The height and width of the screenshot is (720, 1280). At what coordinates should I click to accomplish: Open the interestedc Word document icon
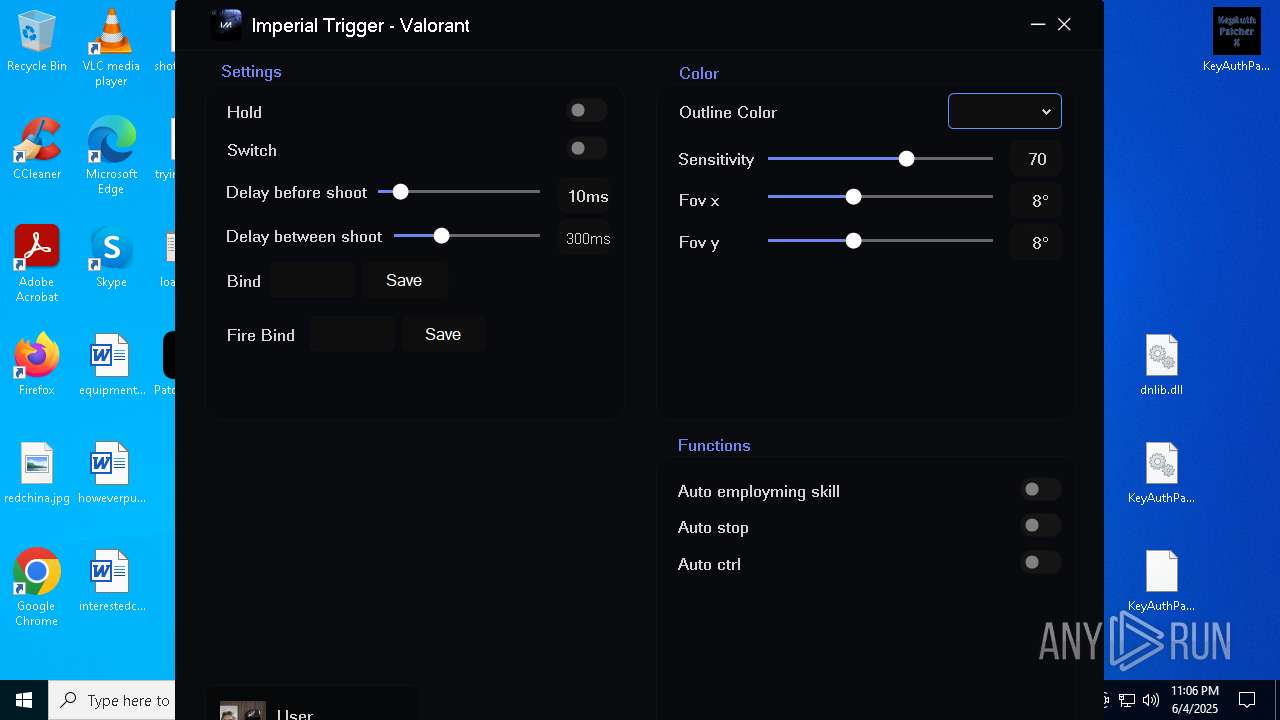pos(111,581)
